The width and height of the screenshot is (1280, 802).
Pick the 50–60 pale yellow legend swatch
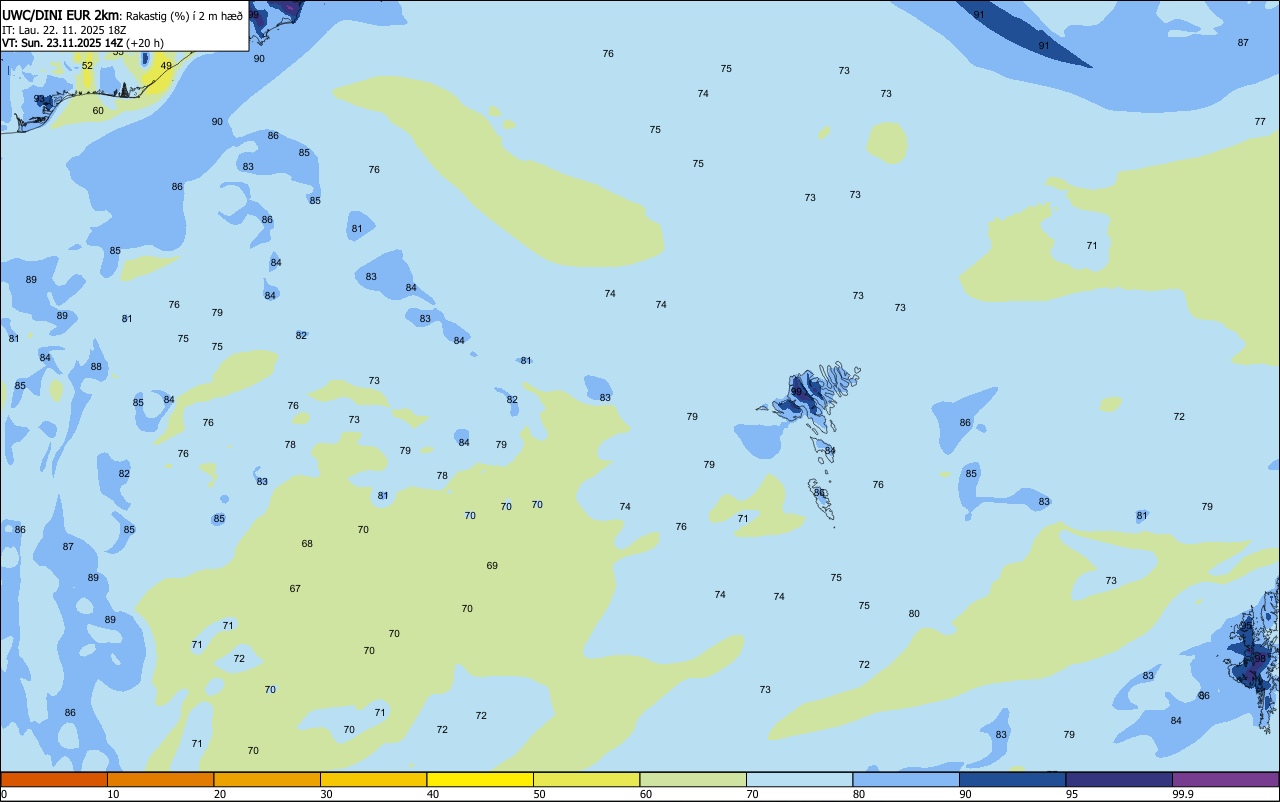pyautogui.click(x=586, y=779)
